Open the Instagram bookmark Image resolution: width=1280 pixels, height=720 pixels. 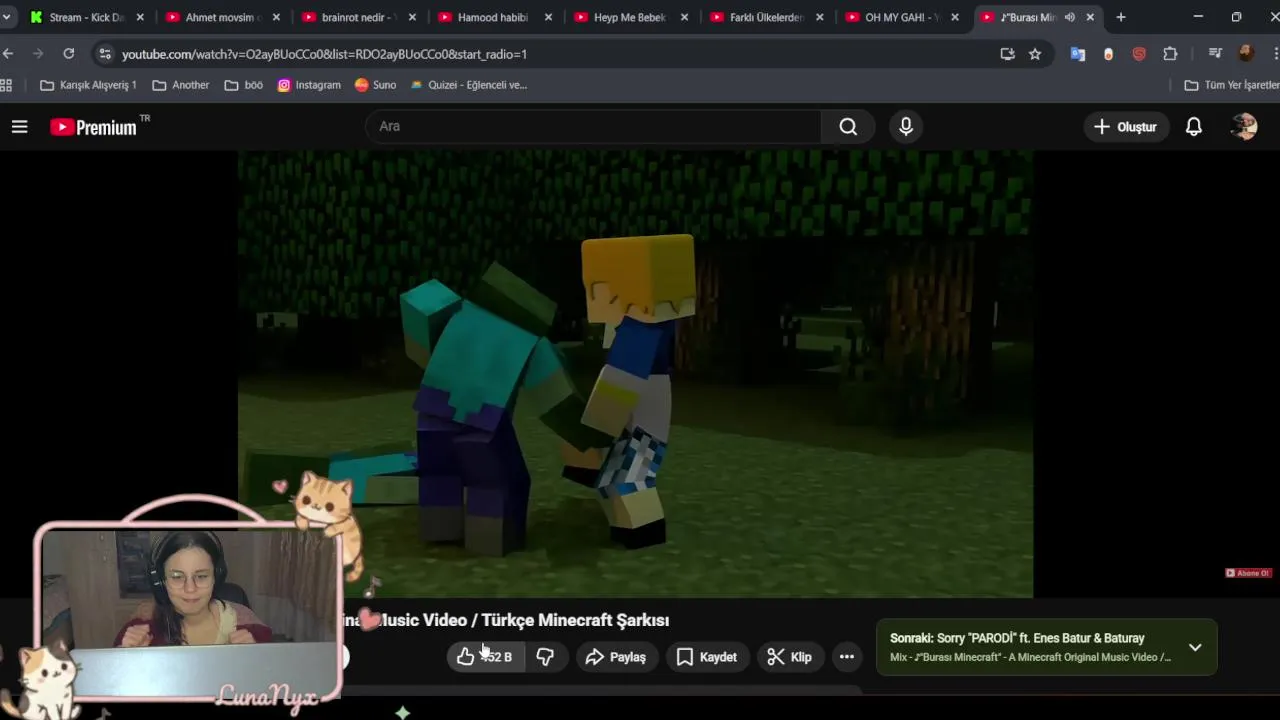(309, 85)
